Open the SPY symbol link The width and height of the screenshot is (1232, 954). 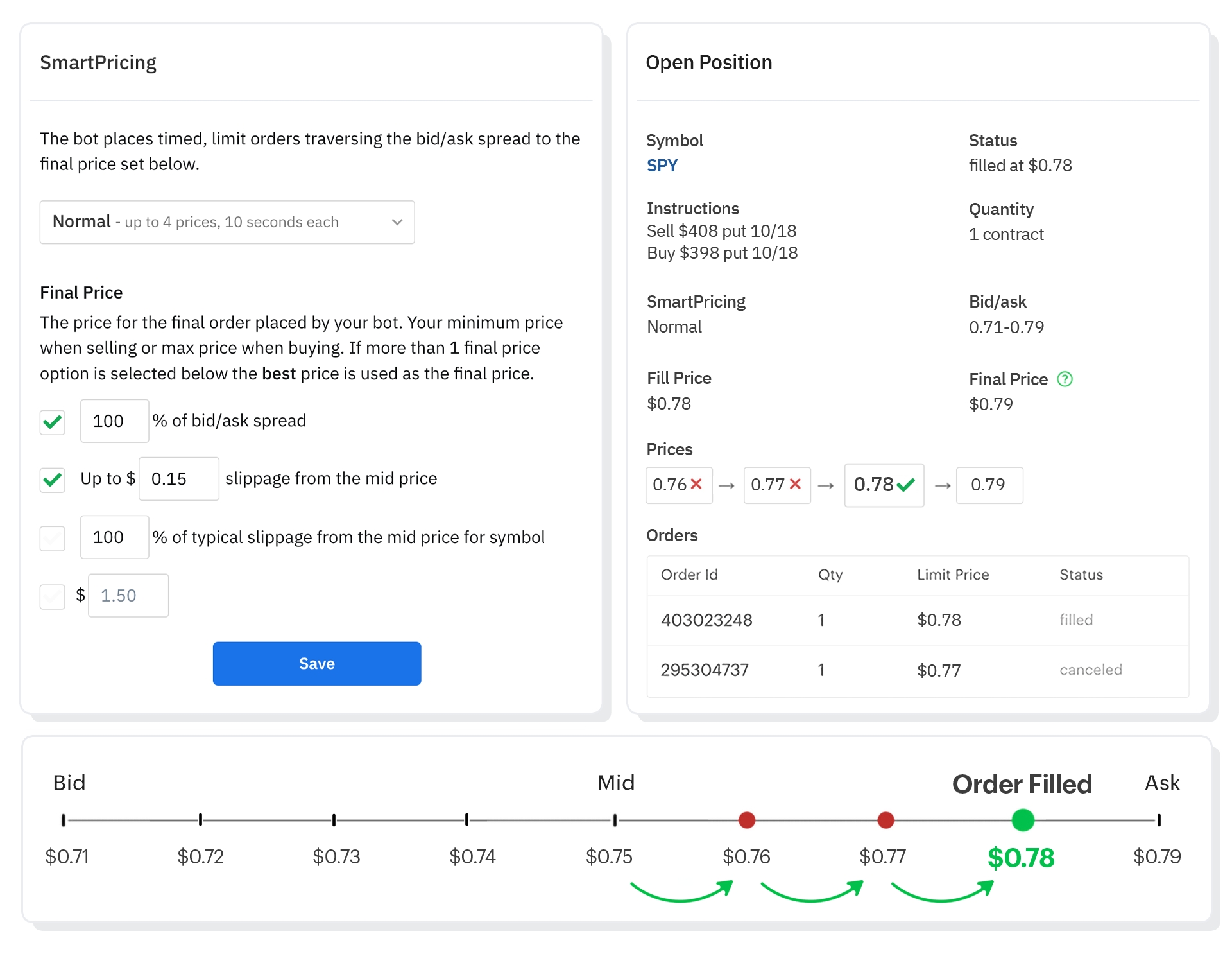point(662,166)
